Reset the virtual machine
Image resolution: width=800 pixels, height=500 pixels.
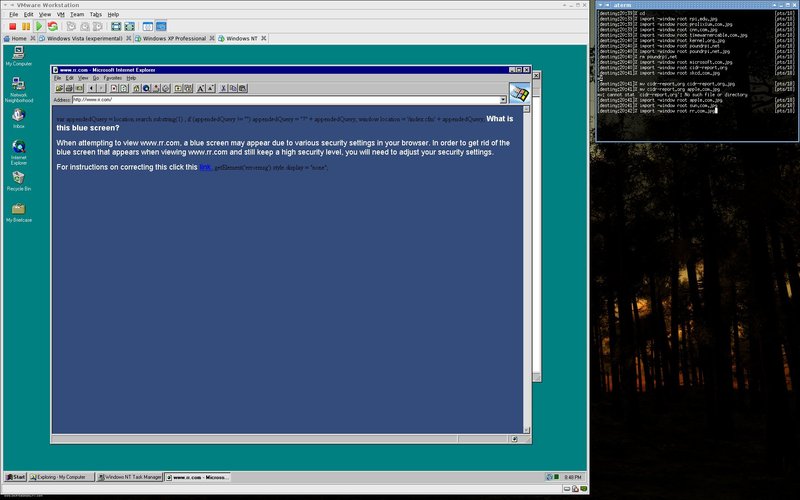click(52, 26)
